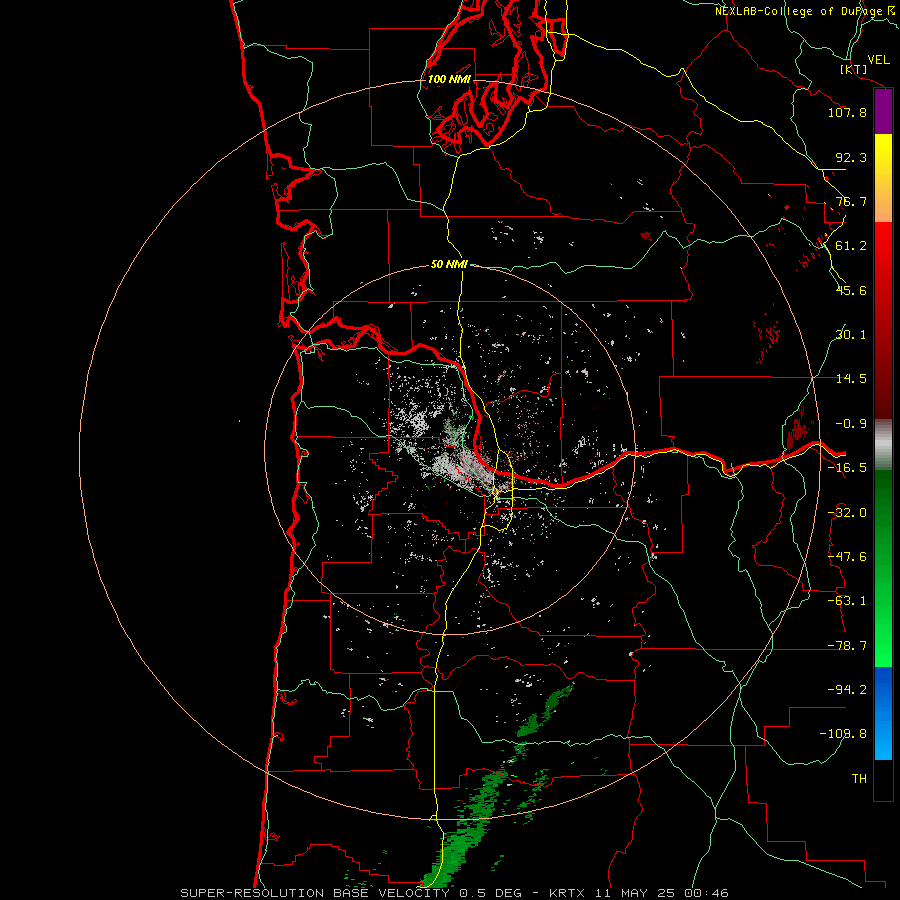
Task: Click the -94.2 velocity scale value
Action: click(847, 689)
